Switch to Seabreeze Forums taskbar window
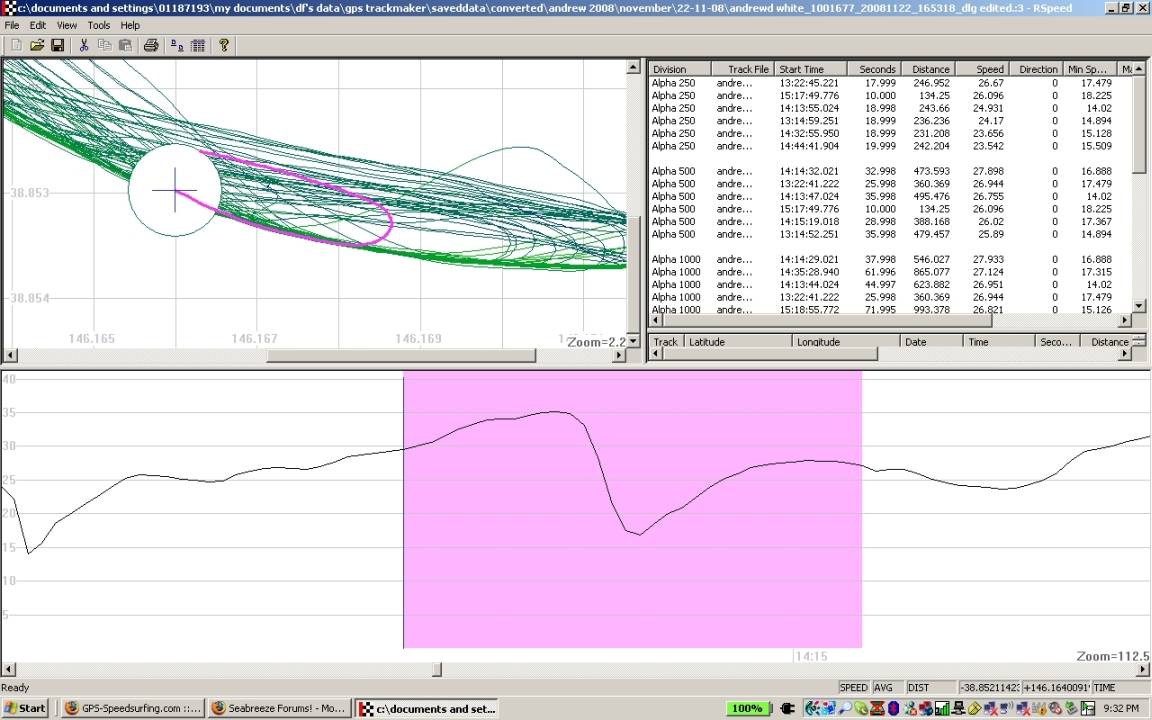Image resolution: width=1152 pixels, height=720 pixels. click(x=278, y=708)
